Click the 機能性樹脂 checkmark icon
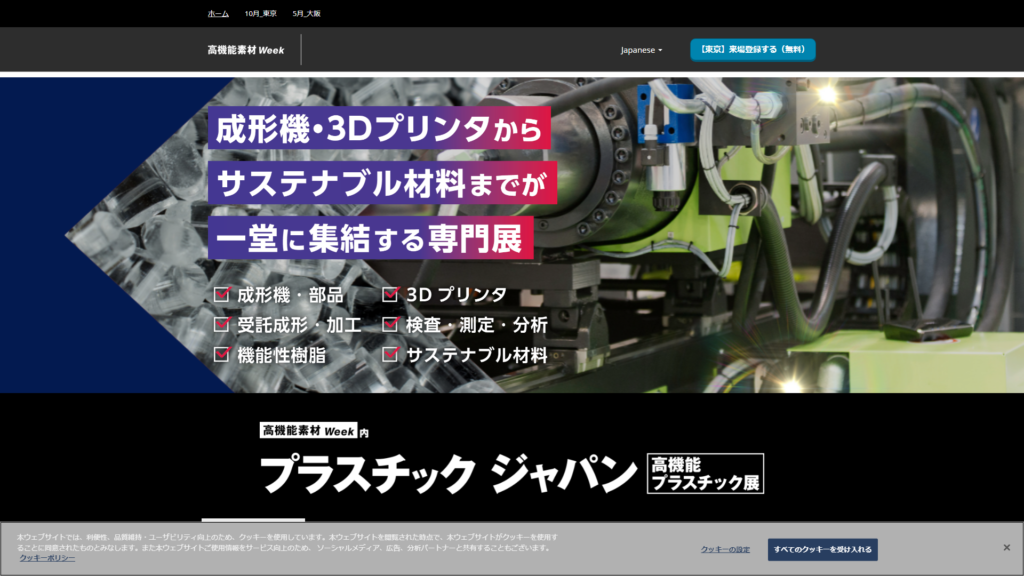This screenshot has width=1024, height=576. (x=222, y=355)
